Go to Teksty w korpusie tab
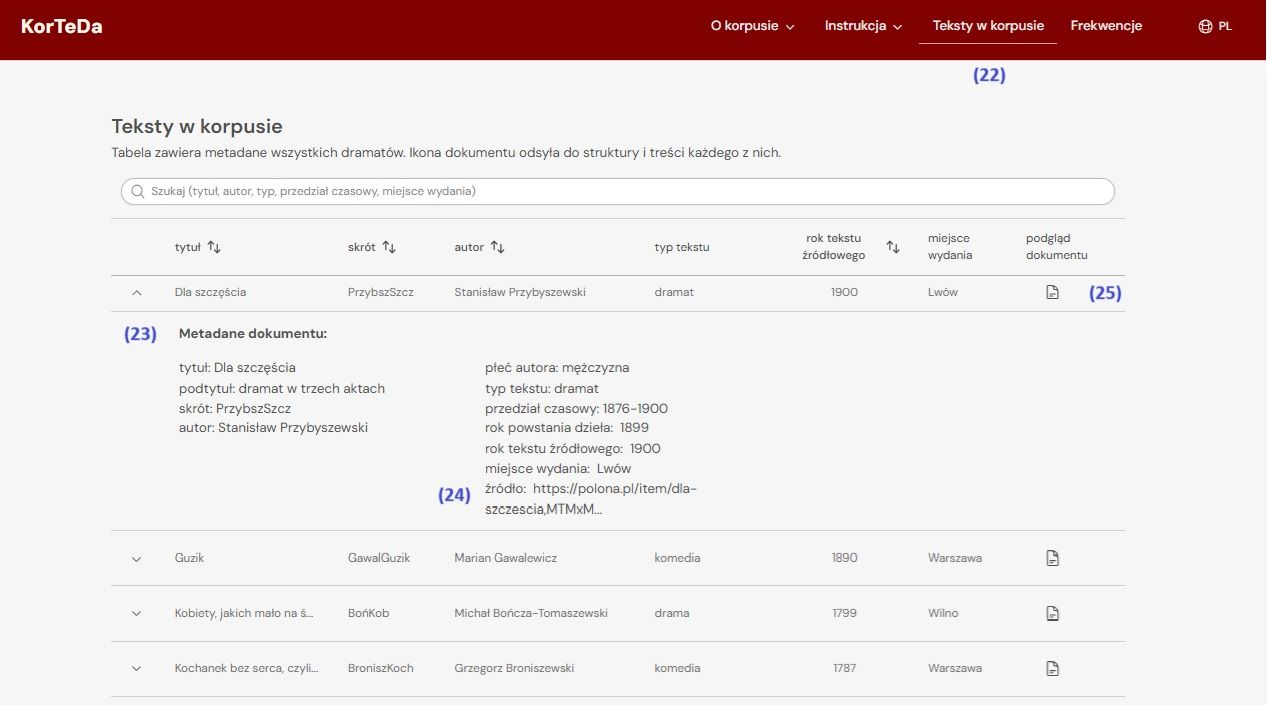 click(x=988, y=26)
